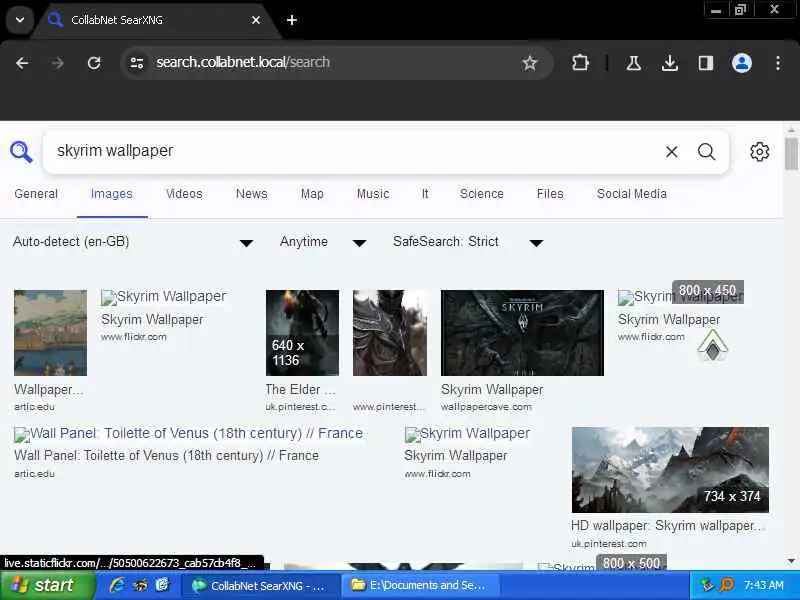Image resolution: width=800 pixels, height=600 pixels.
Task: Select the Images tab
Action: (x=112, y=194)
